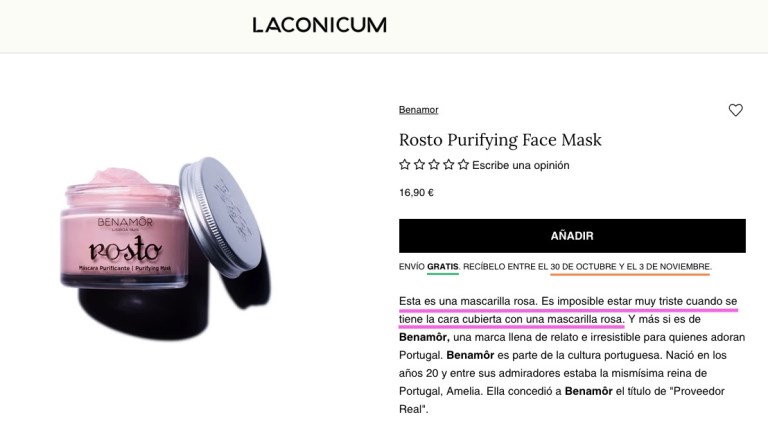Open the Benamor brand link
Screen dimensions: 768x426
(418, 110)
